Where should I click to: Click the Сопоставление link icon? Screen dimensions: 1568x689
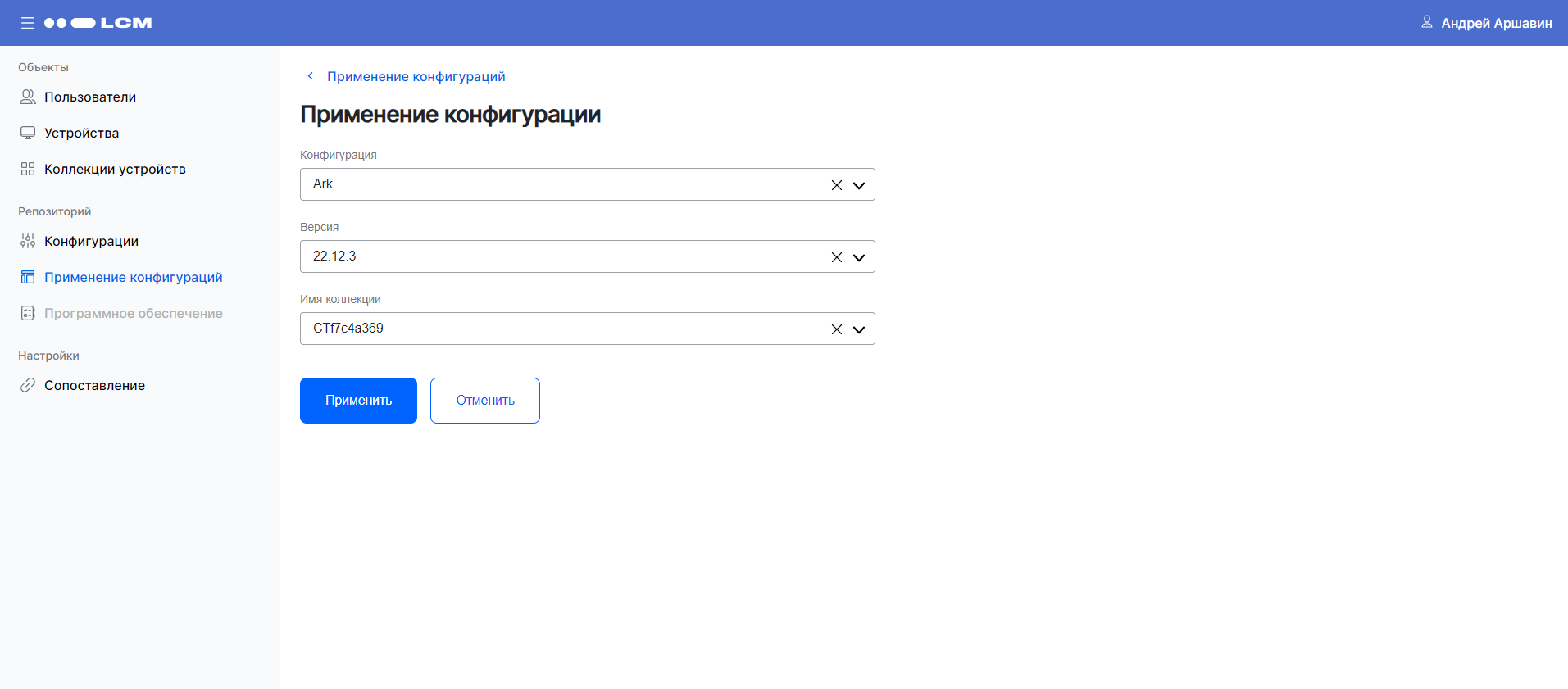(x=28, y=385)
